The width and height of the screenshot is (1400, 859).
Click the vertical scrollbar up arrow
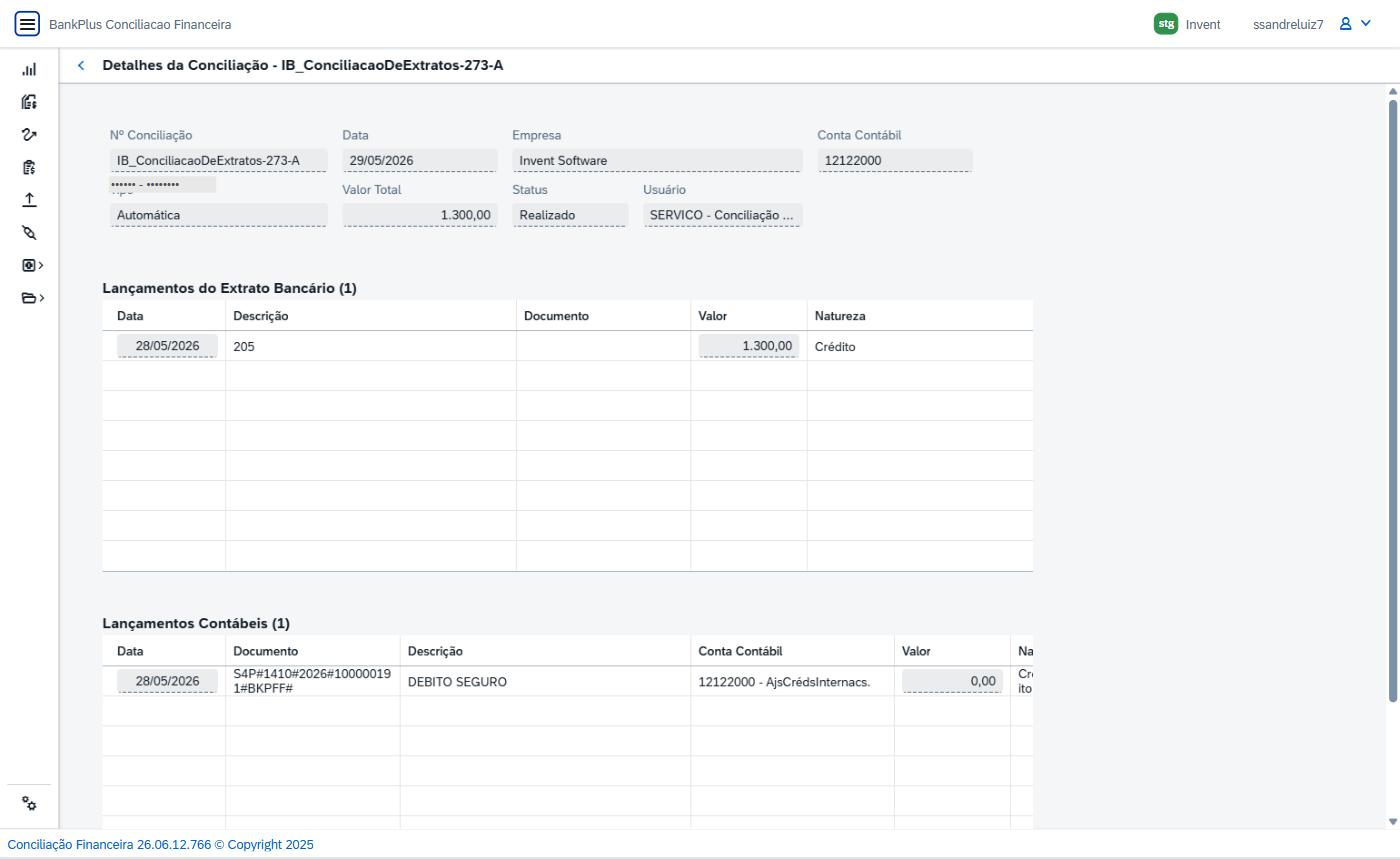(x=1393, y=92)
